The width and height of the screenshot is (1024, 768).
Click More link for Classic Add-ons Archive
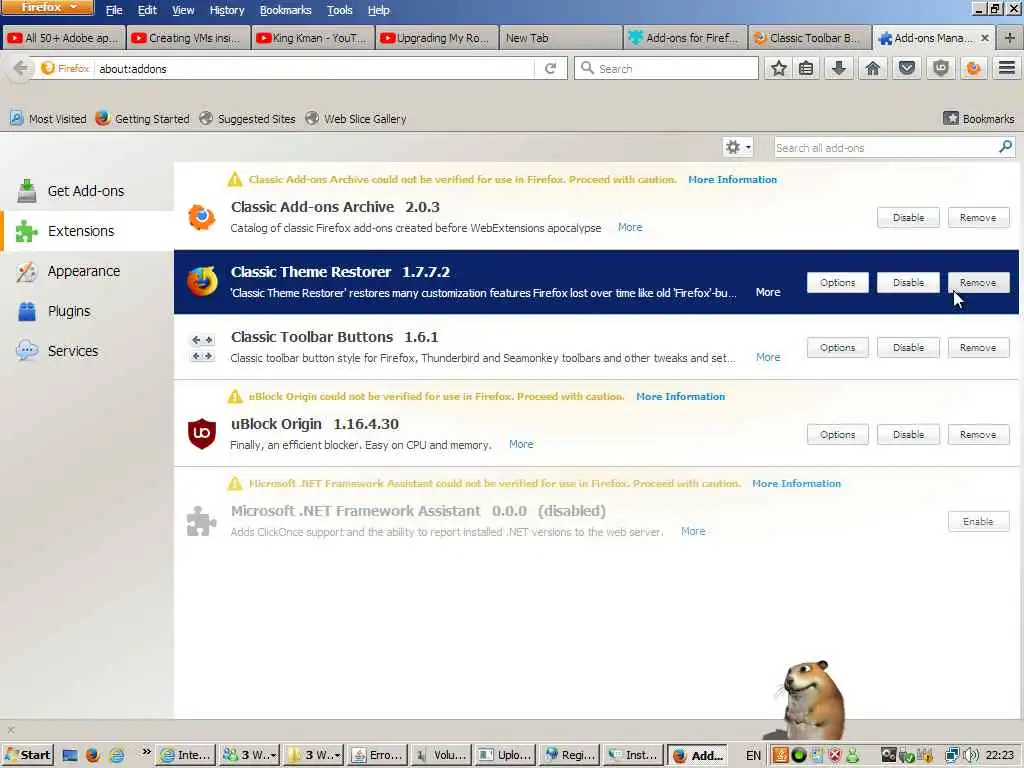coord(630,227)
